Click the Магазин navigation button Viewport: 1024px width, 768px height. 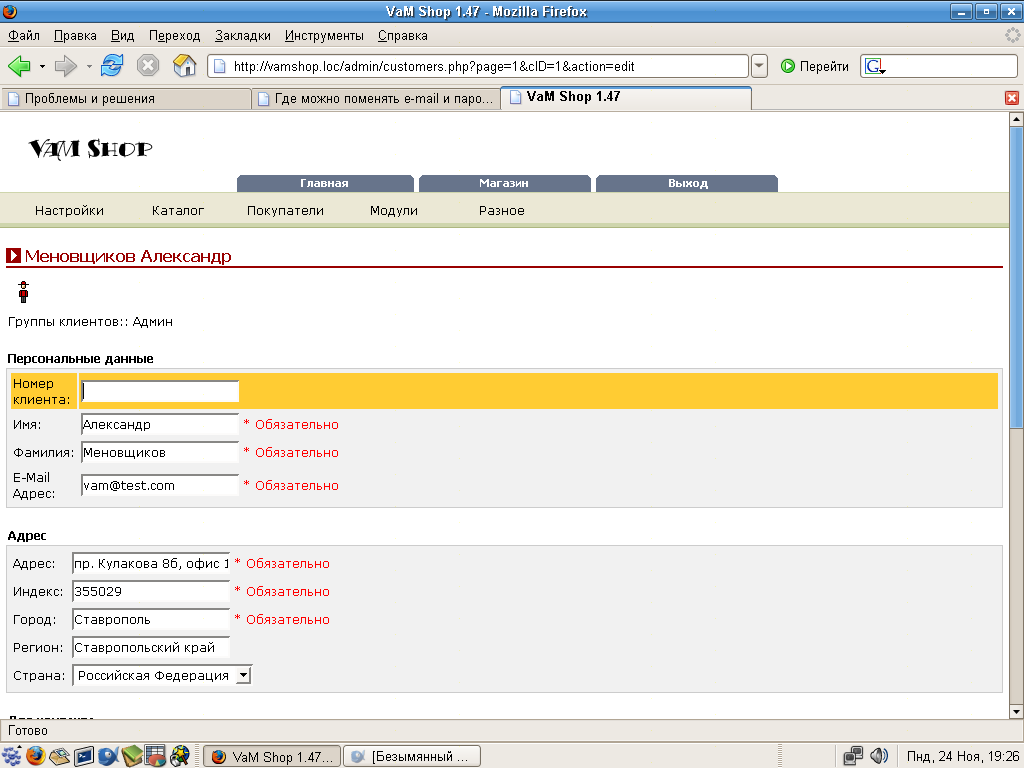click(x=504, y=184)
